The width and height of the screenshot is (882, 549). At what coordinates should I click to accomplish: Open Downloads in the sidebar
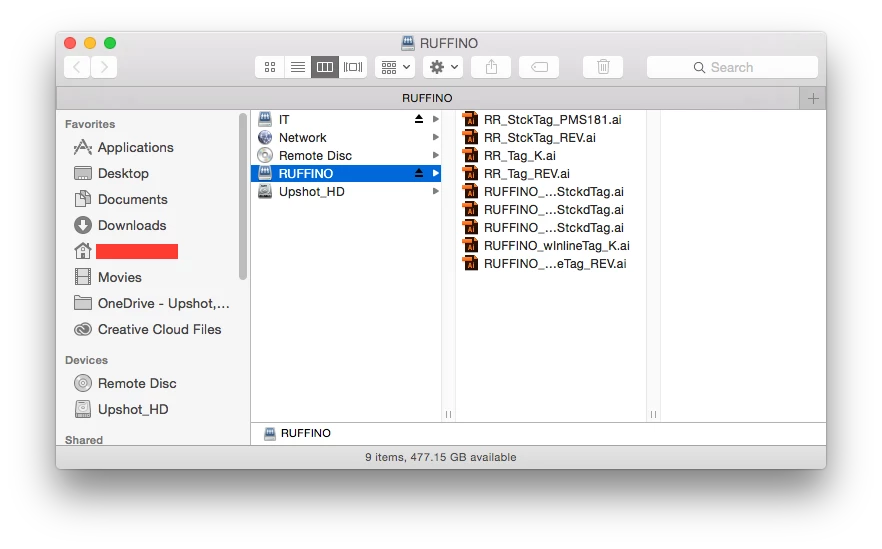click(132, 225)
